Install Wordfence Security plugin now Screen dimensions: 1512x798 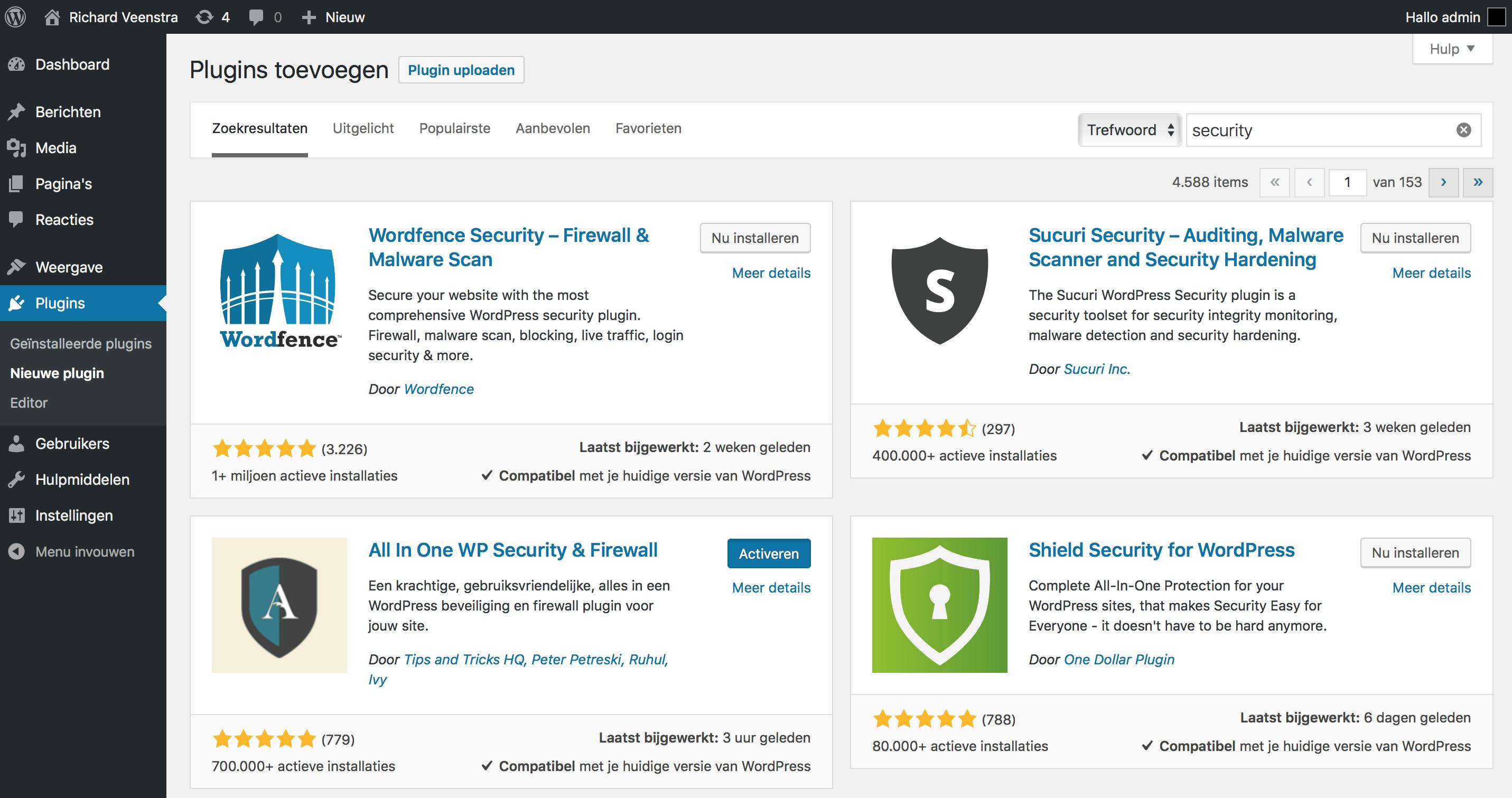point(755,238)
